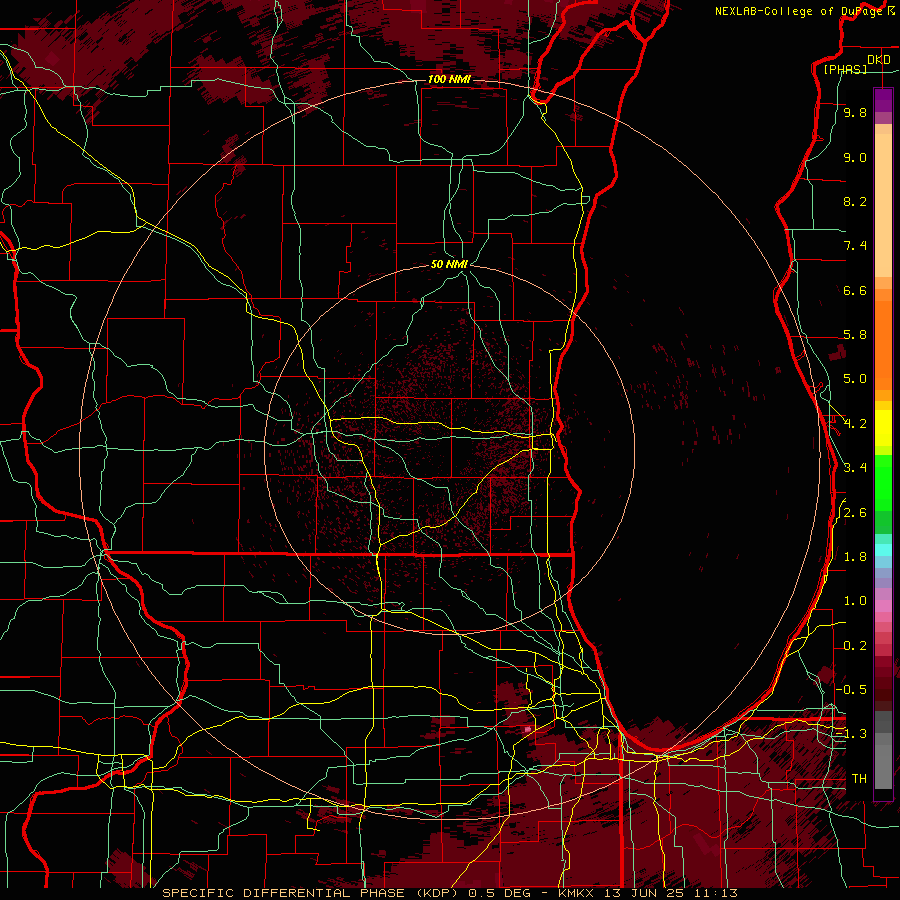Click the small pink KDP pixel south of radar
Viewport: 900px width, 900px height.
(x=527, y=729)
